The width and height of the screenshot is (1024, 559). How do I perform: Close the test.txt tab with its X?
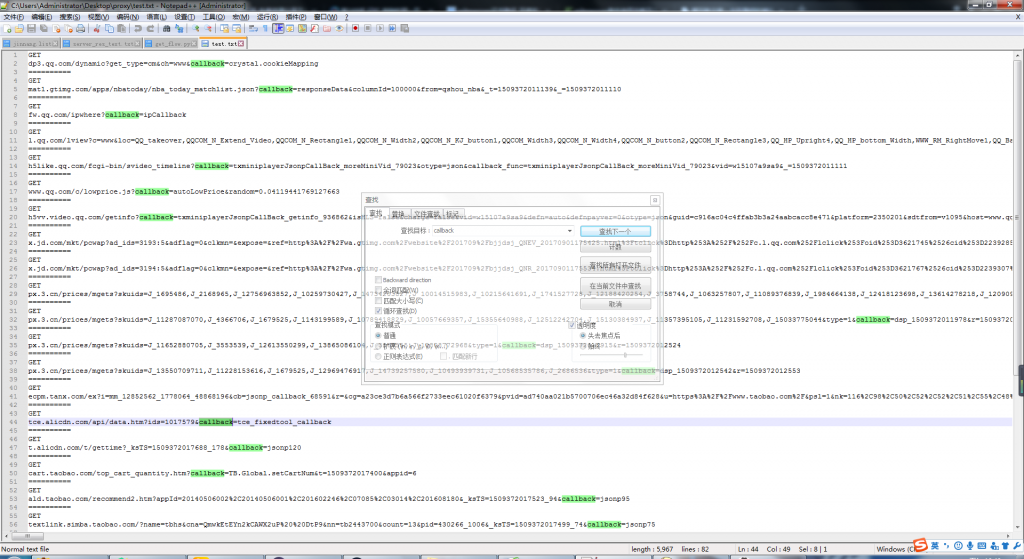coord(241,44)
